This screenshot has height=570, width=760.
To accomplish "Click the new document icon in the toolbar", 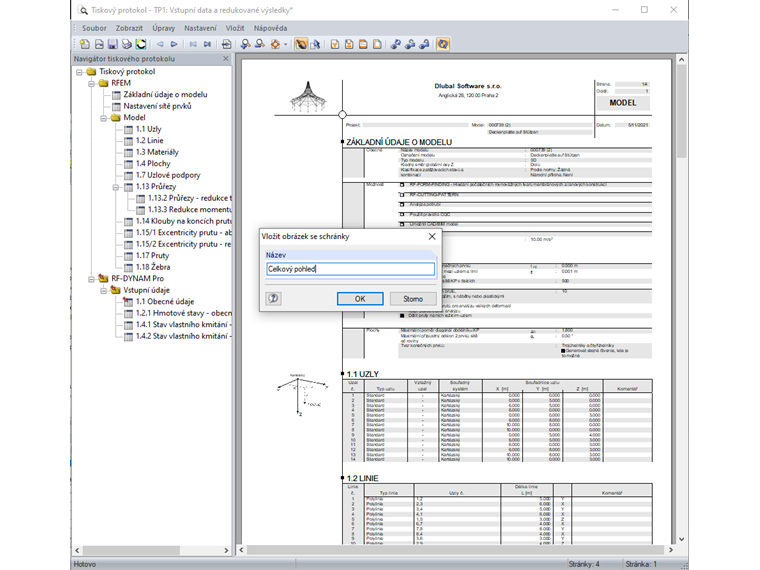I will tap(84, 45).
